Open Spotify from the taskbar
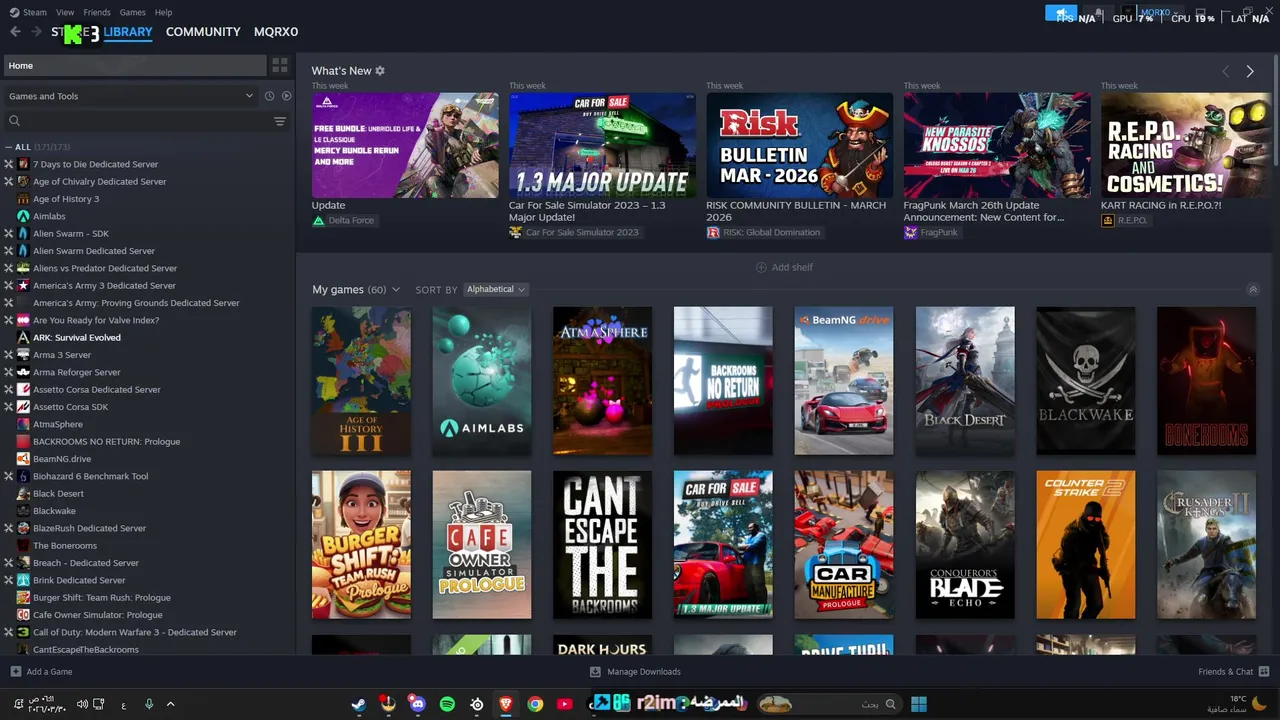 click(447, 704)
